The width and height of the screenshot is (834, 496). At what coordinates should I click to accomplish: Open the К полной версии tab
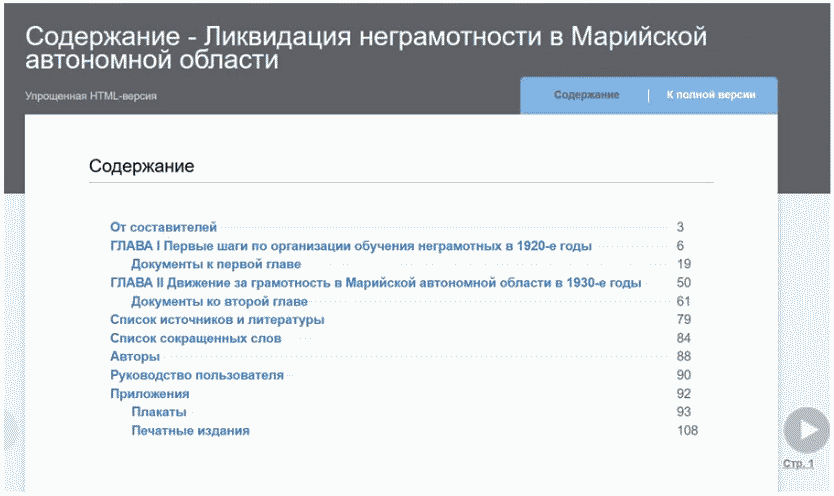tap(711, 96)
